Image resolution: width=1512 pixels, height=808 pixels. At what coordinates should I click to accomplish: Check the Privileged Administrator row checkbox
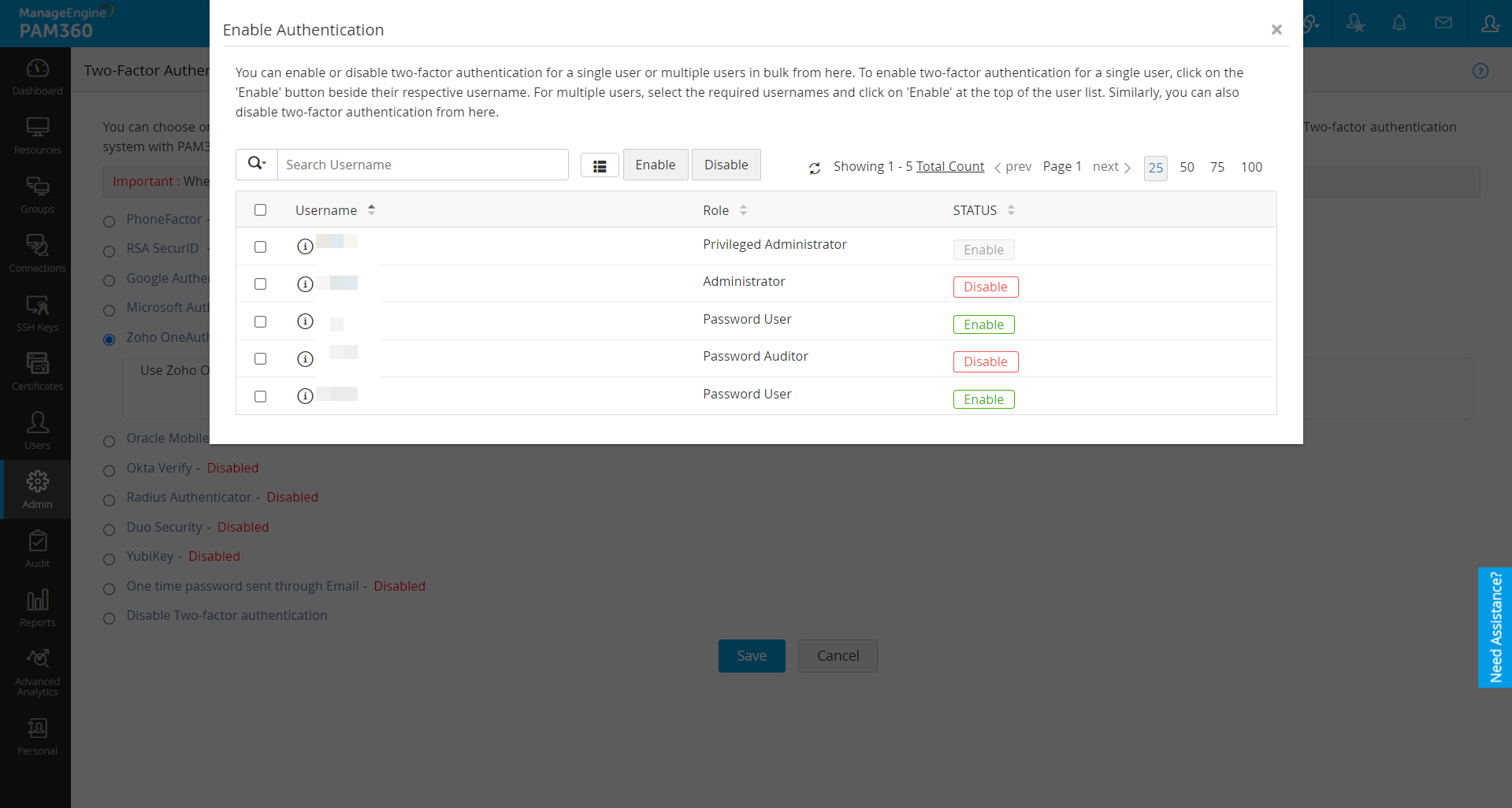pos(261,247)
